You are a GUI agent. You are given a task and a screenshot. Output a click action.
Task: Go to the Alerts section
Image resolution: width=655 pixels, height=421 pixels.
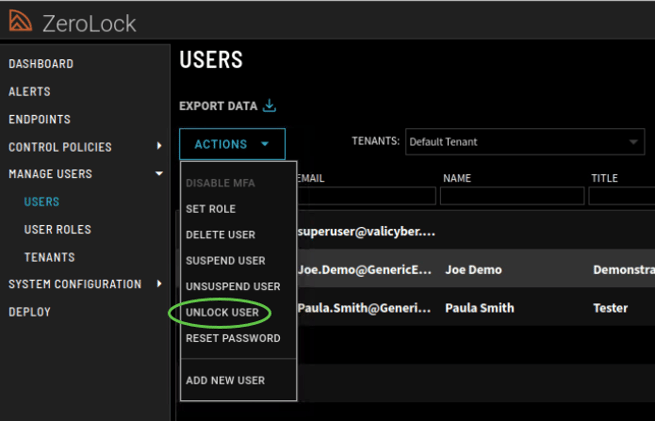point(29,91)
